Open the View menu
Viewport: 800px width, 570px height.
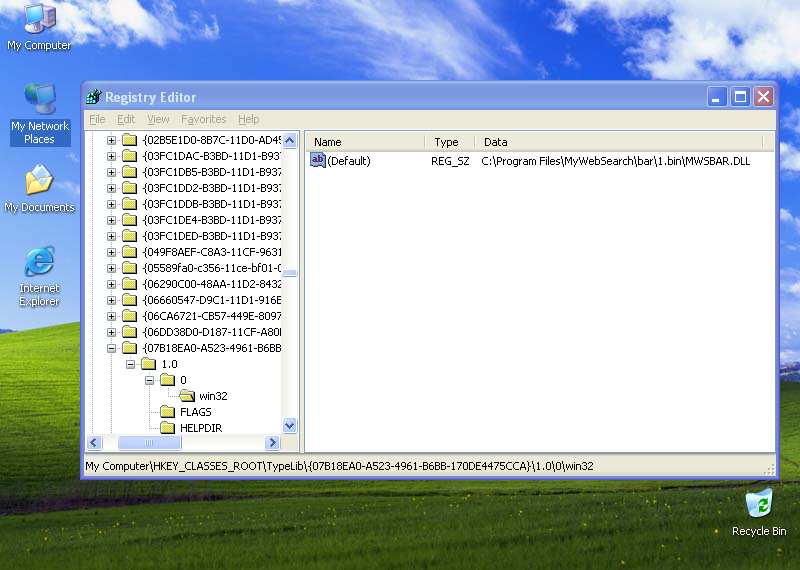pyautogui.click(x=158, y=119)
